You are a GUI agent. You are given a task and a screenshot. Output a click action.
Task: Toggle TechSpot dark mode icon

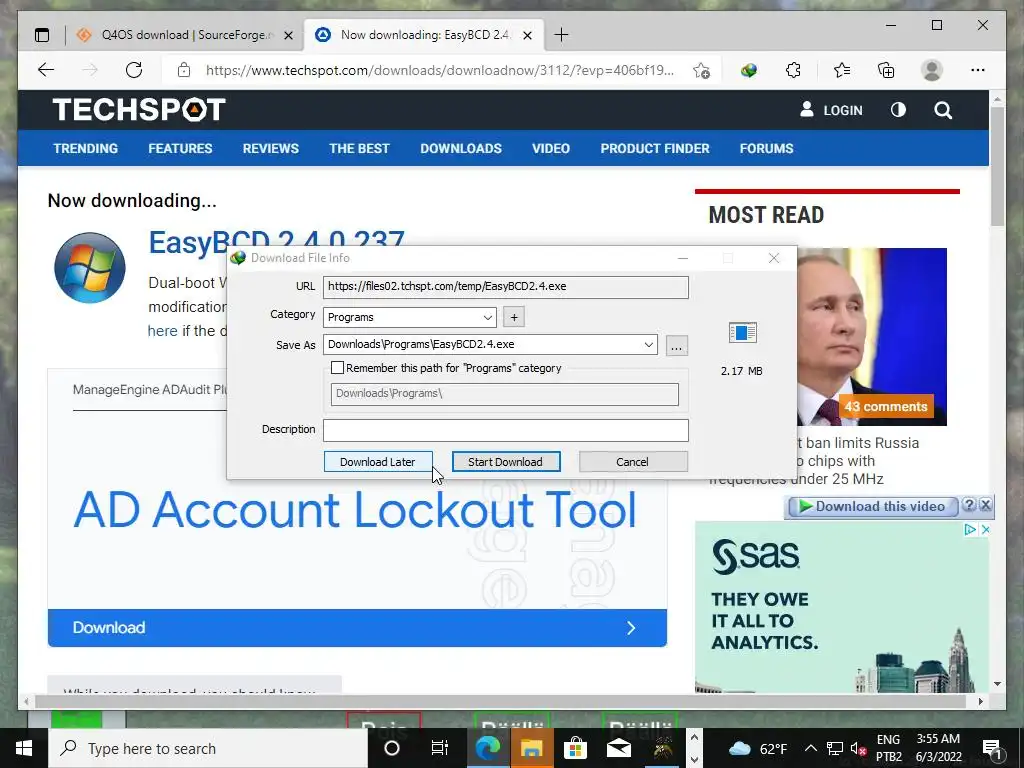[899, 110]
